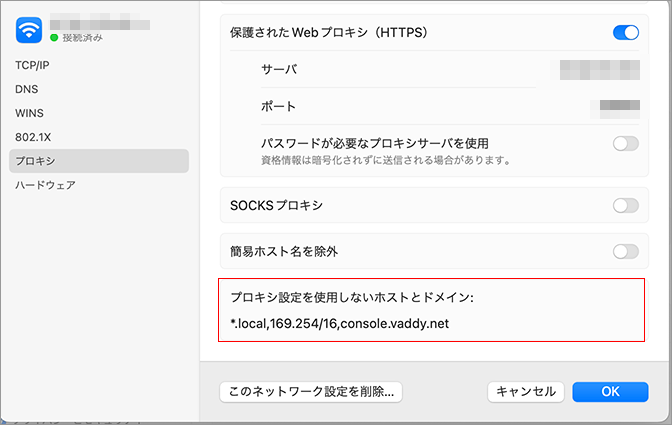672x425 pixels.
Task: Open the WINS settings tab
Action: tap(29, 113)
